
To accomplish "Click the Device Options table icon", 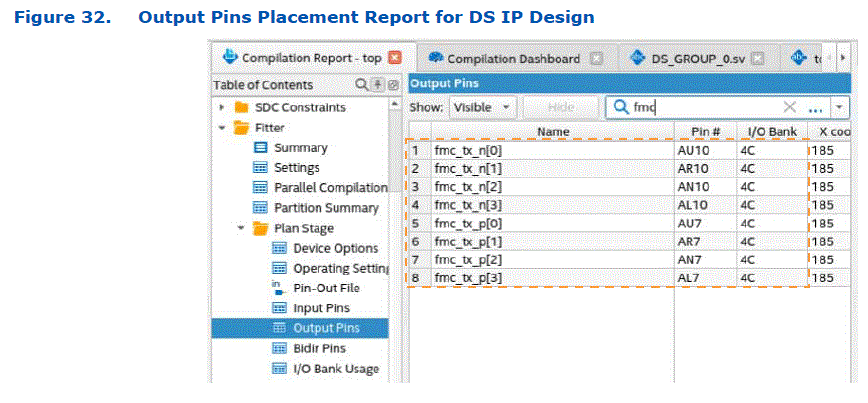I will tap(280, 249).
